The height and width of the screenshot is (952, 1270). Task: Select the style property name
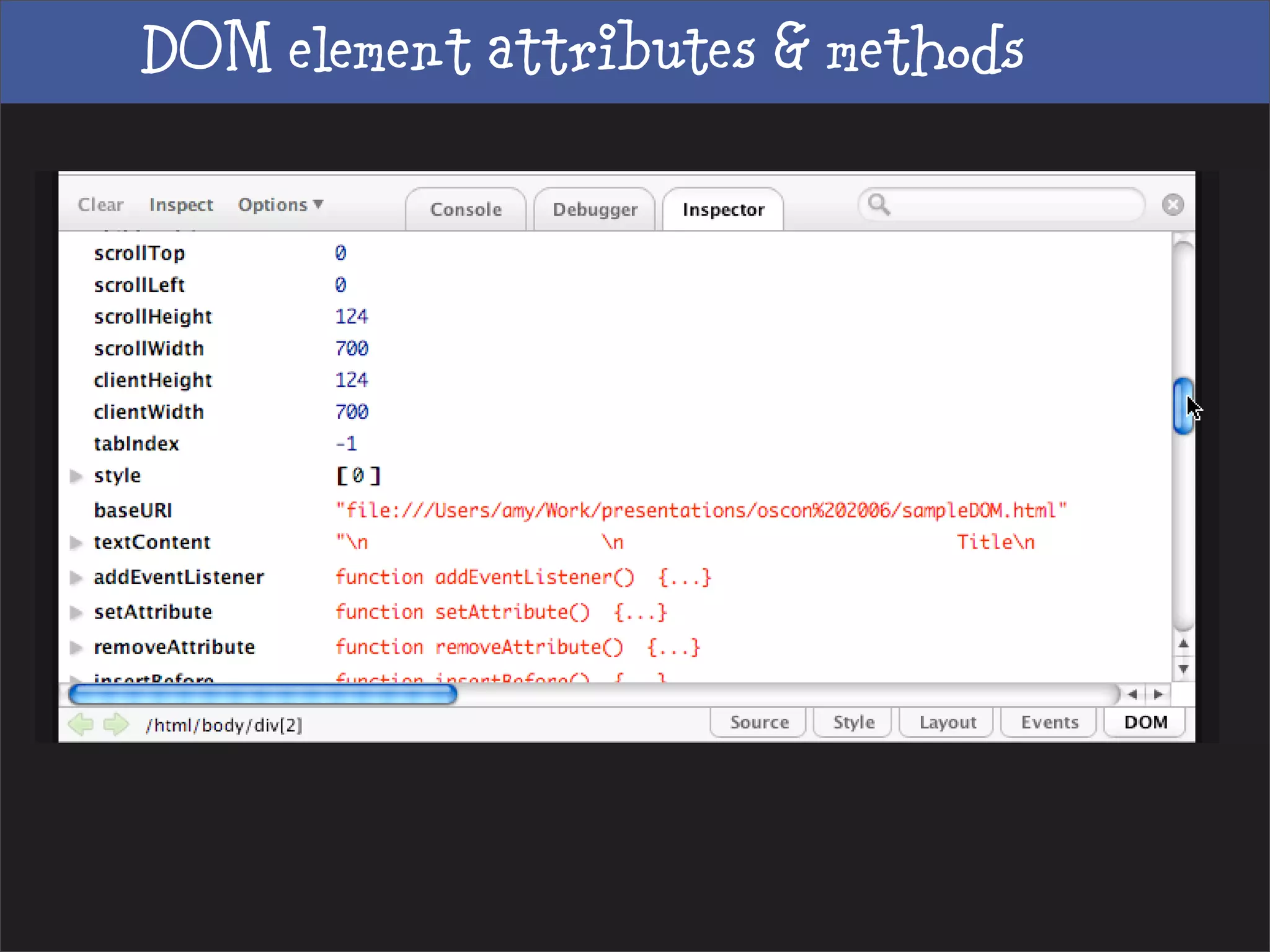point(117,475)
